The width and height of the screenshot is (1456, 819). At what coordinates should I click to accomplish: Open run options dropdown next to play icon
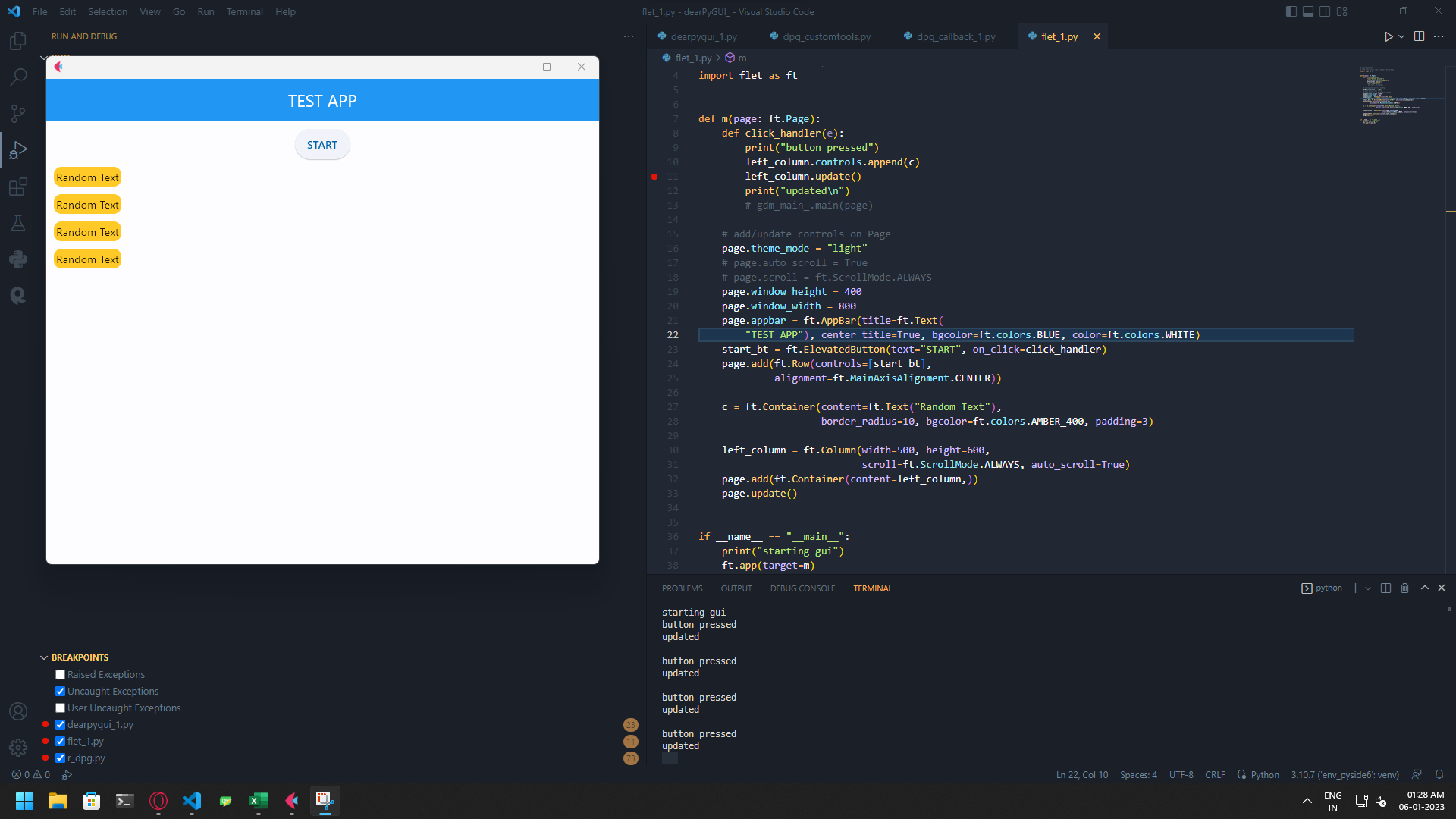pos(1401,36)
